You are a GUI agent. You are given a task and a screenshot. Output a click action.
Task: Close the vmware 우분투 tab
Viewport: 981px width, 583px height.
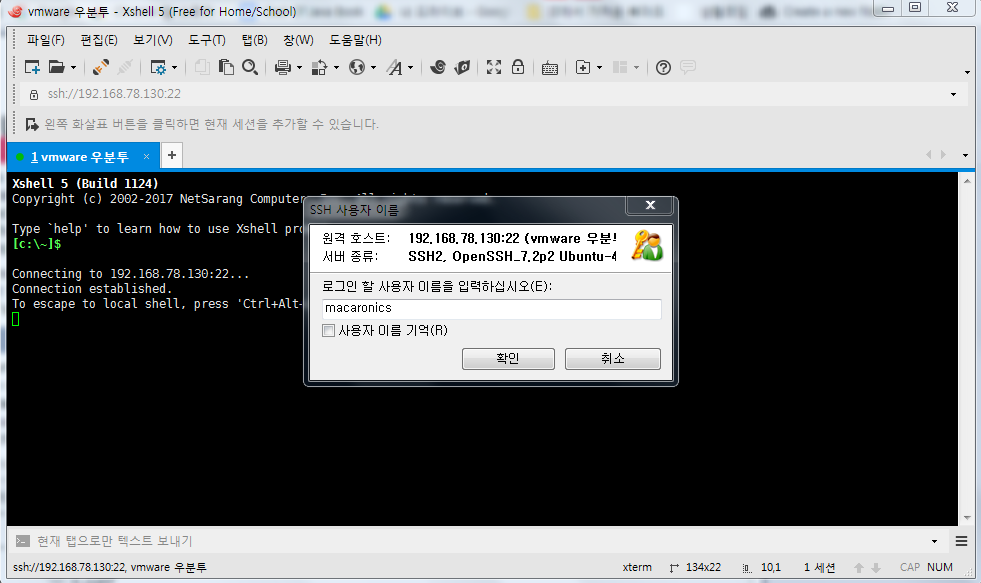[146, 156]
